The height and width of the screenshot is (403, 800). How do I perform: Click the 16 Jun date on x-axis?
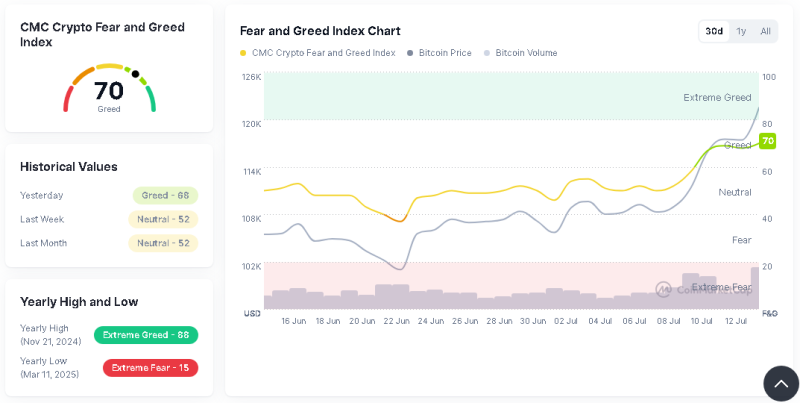pos(293,321)
